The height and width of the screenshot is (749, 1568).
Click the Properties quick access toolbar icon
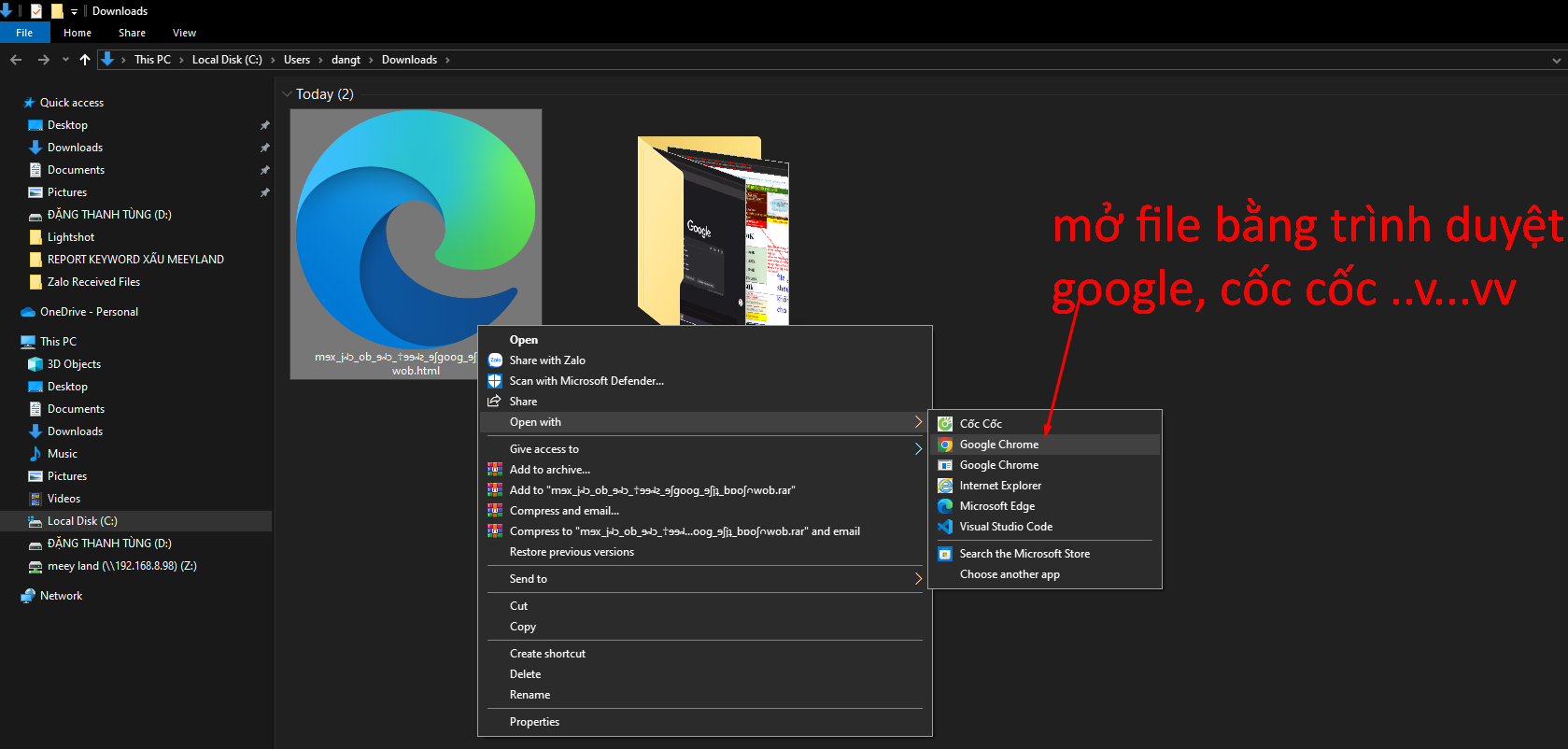[x=36, y=11]
